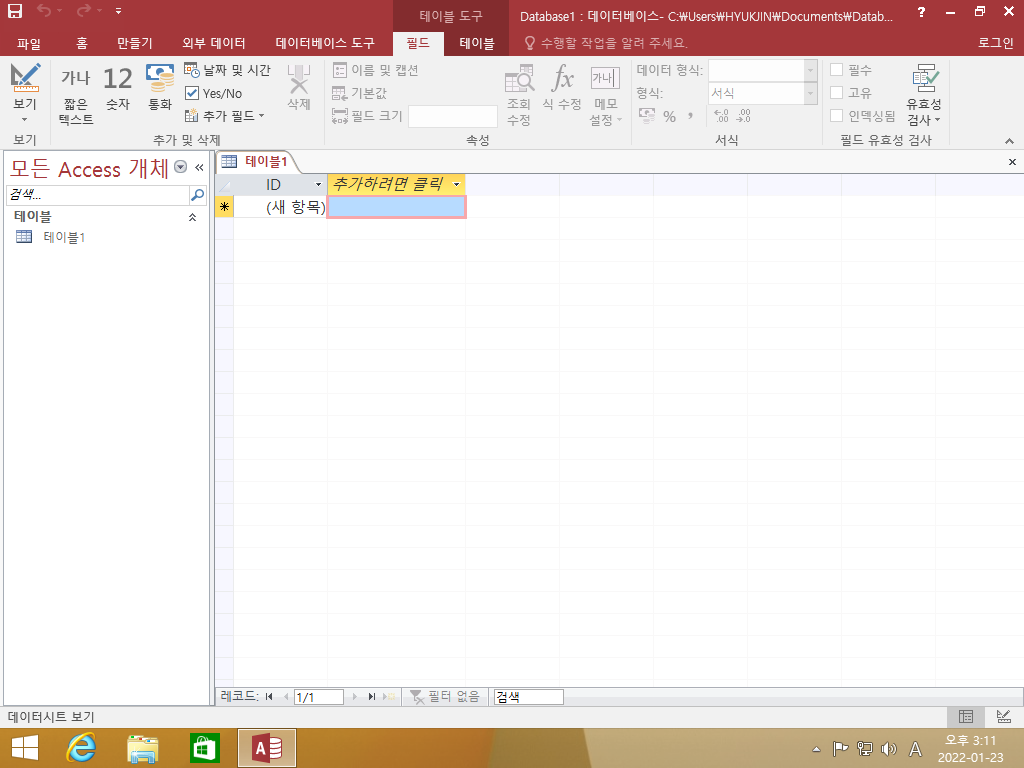Collapse navigation pane with shutter button
This screenshot has width=1024, height=768.
199,167
